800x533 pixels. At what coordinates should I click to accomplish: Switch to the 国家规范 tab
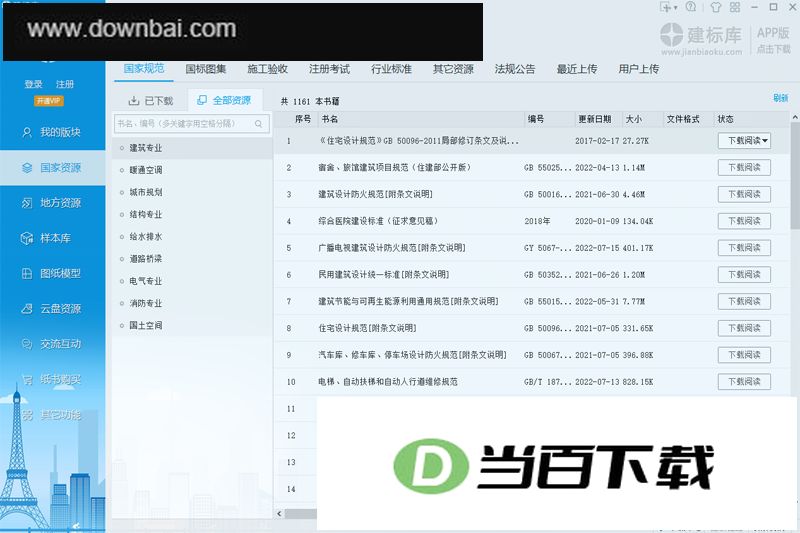click(144, 68)
